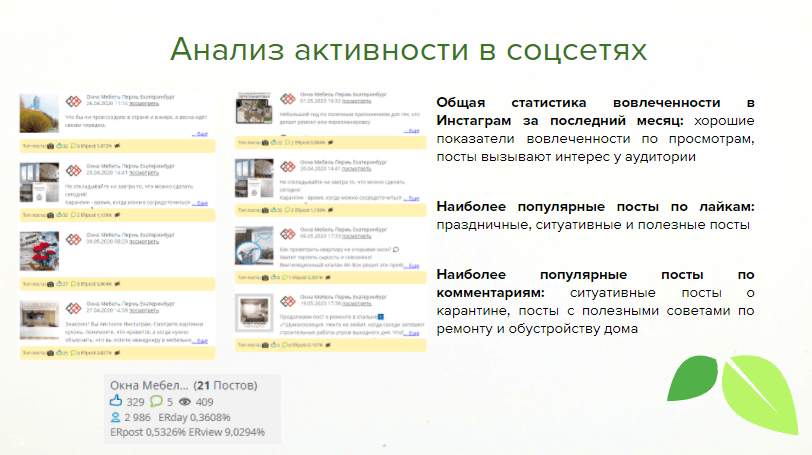The height and width of the screenshot is (455, 812).
Task: Click the logo of the right-column 20.04.2020 post
Action: pos(288,166)
